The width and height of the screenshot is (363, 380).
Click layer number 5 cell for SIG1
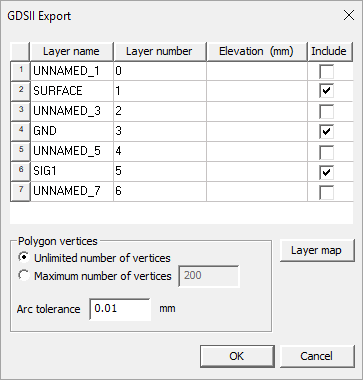(x=160, y=171)
